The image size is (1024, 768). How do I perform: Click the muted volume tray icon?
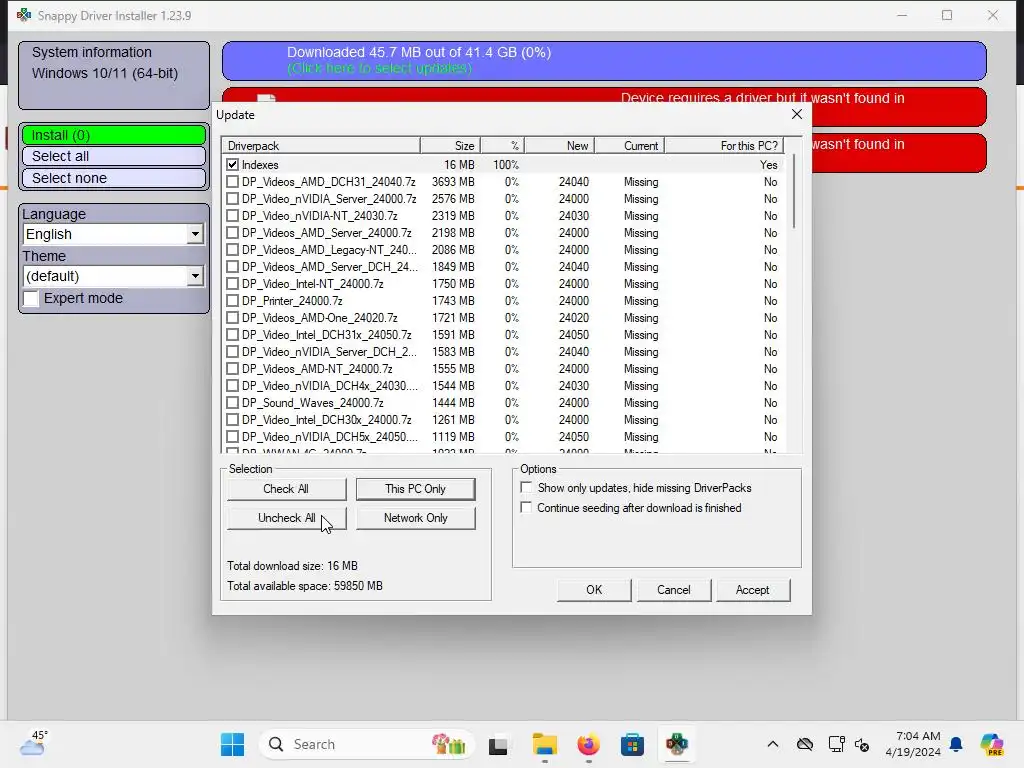[x=862, y=744]
